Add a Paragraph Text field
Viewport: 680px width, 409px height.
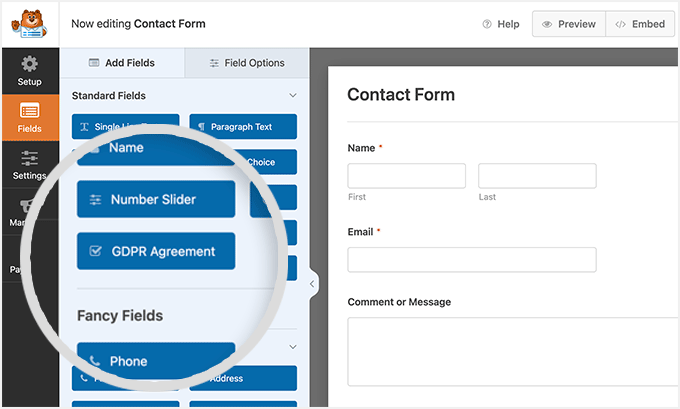tap(243, 127)
